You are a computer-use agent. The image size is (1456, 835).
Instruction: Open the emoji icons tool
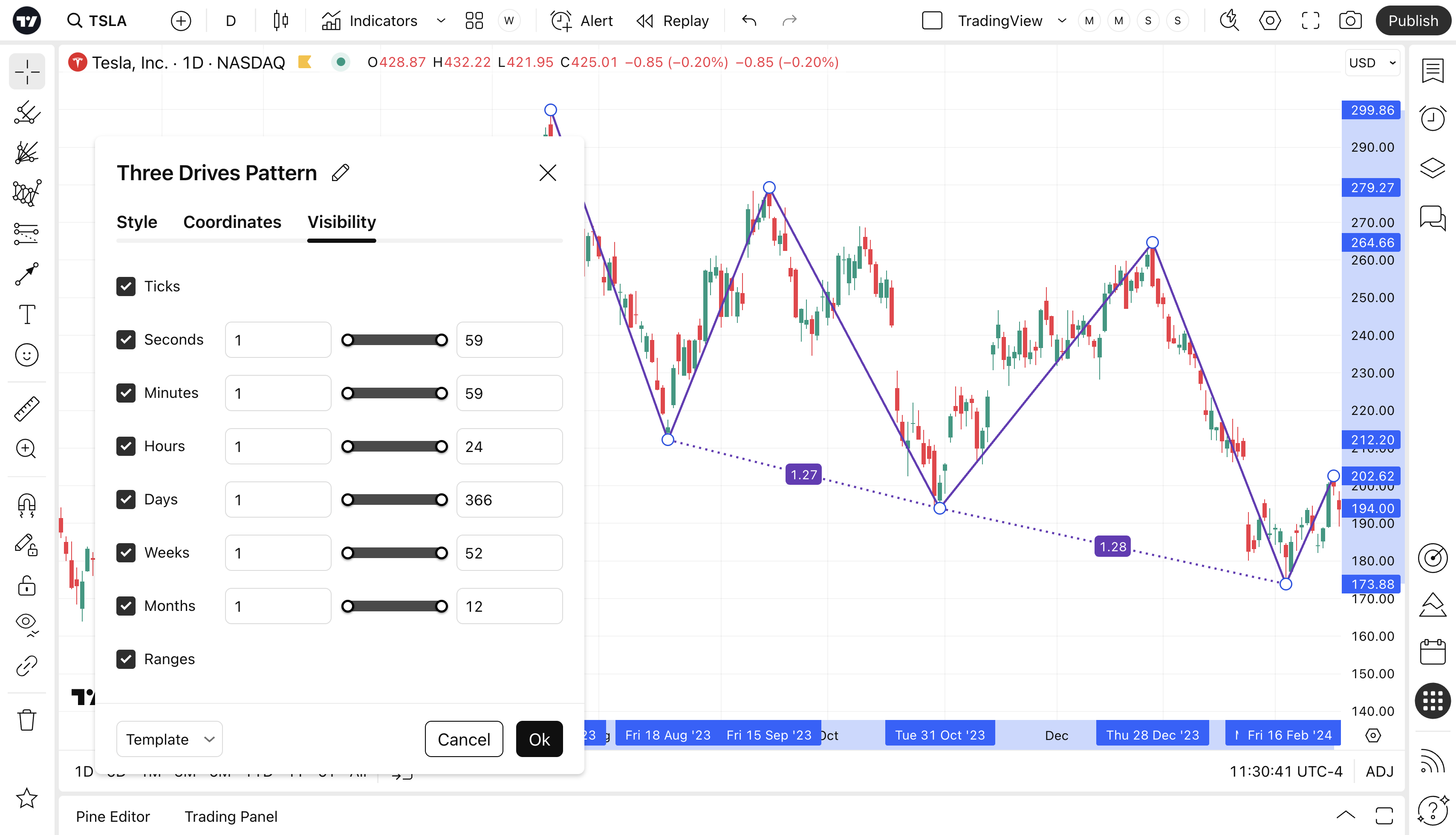(27, 355)
